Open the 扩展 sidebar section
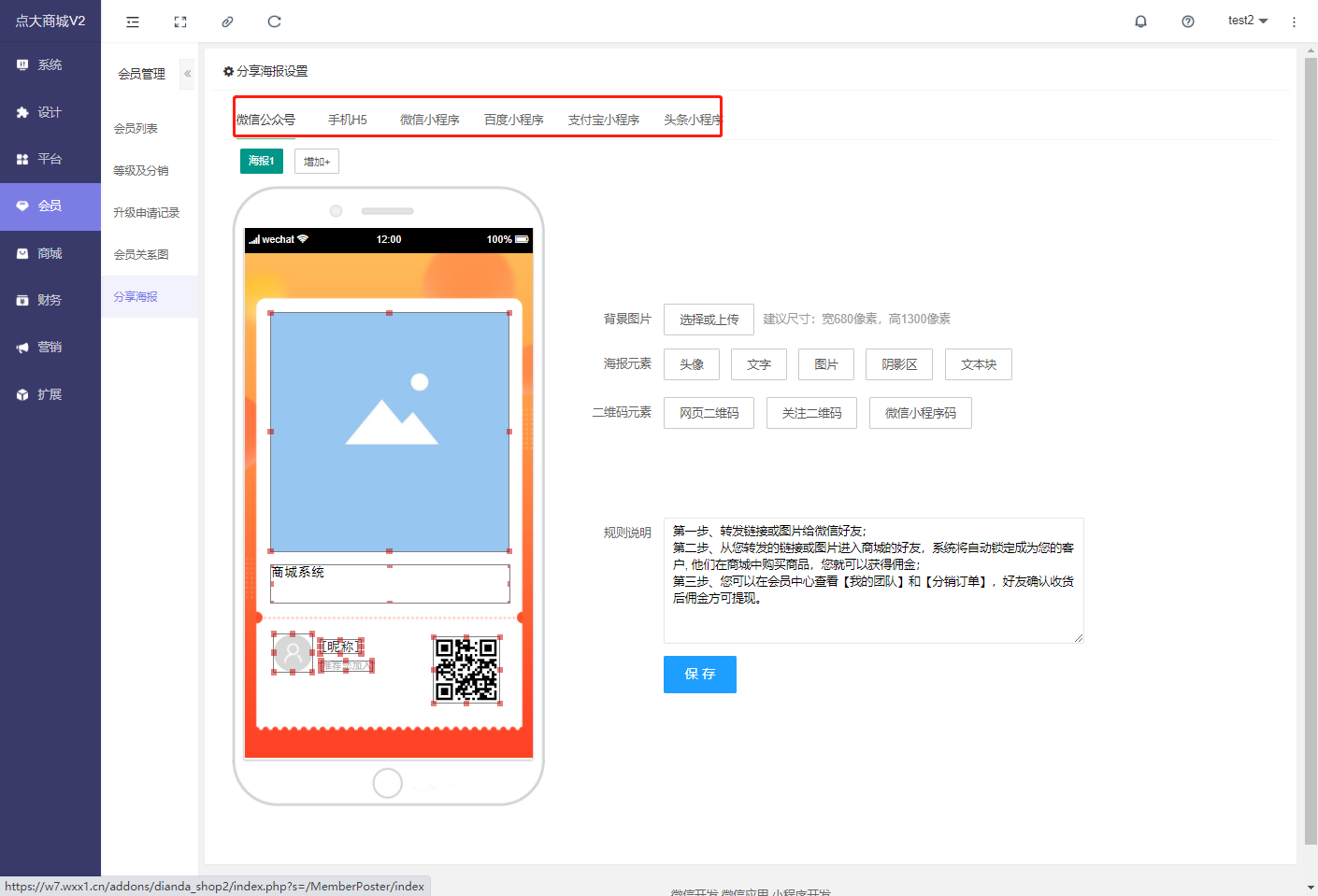The height and width of the screenshot is (896, 1318). tap(50, 394)
